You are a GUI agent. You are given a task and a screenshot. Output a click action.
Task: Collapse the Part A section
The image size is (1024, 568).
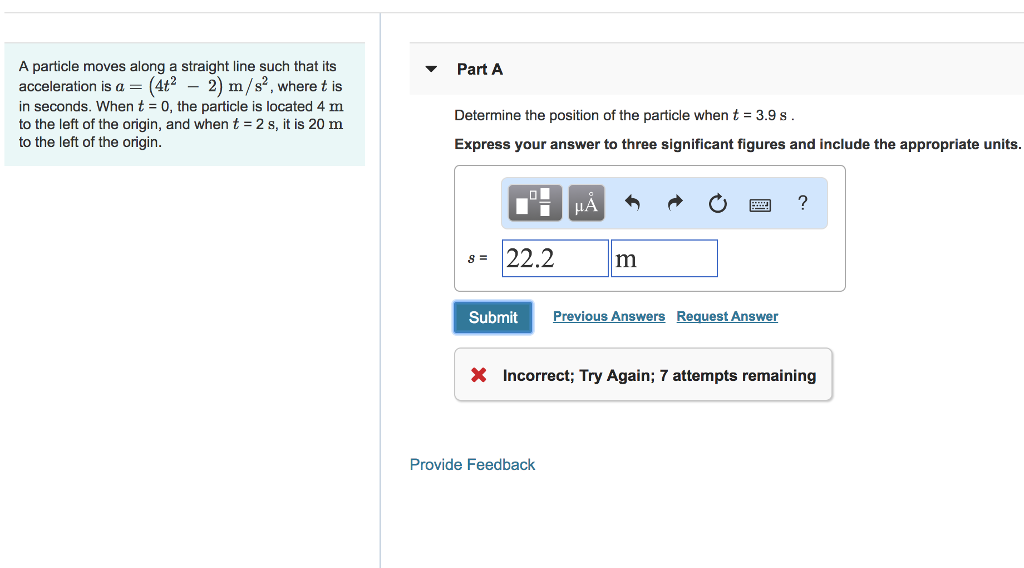point(431,70)
